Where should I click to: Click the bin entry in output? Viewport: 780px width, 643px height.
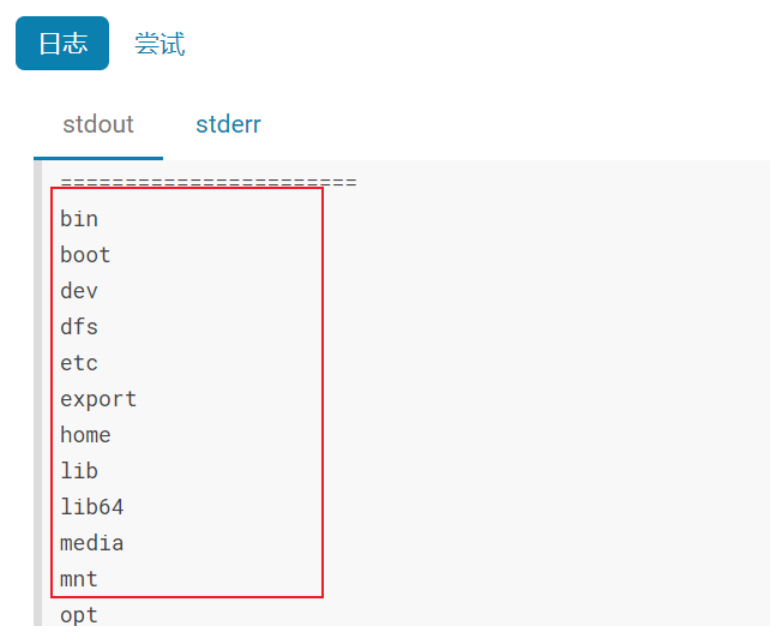coord(79,219)
